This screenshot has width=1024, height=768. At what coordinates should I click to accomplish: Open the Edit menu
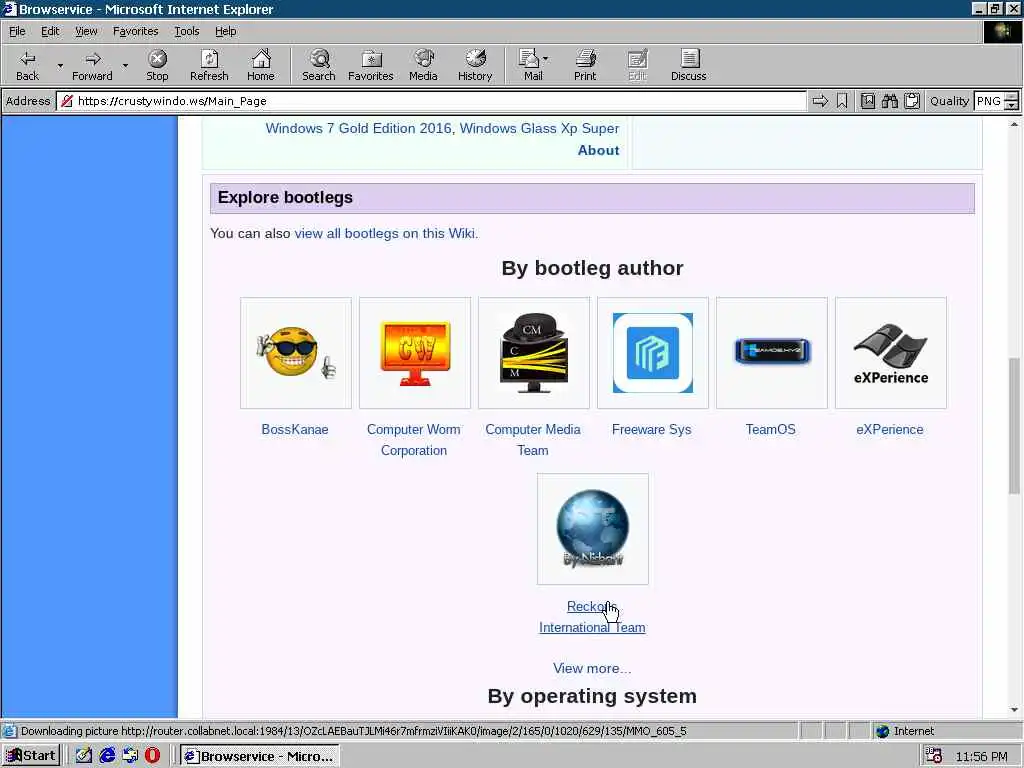point(50,31)
